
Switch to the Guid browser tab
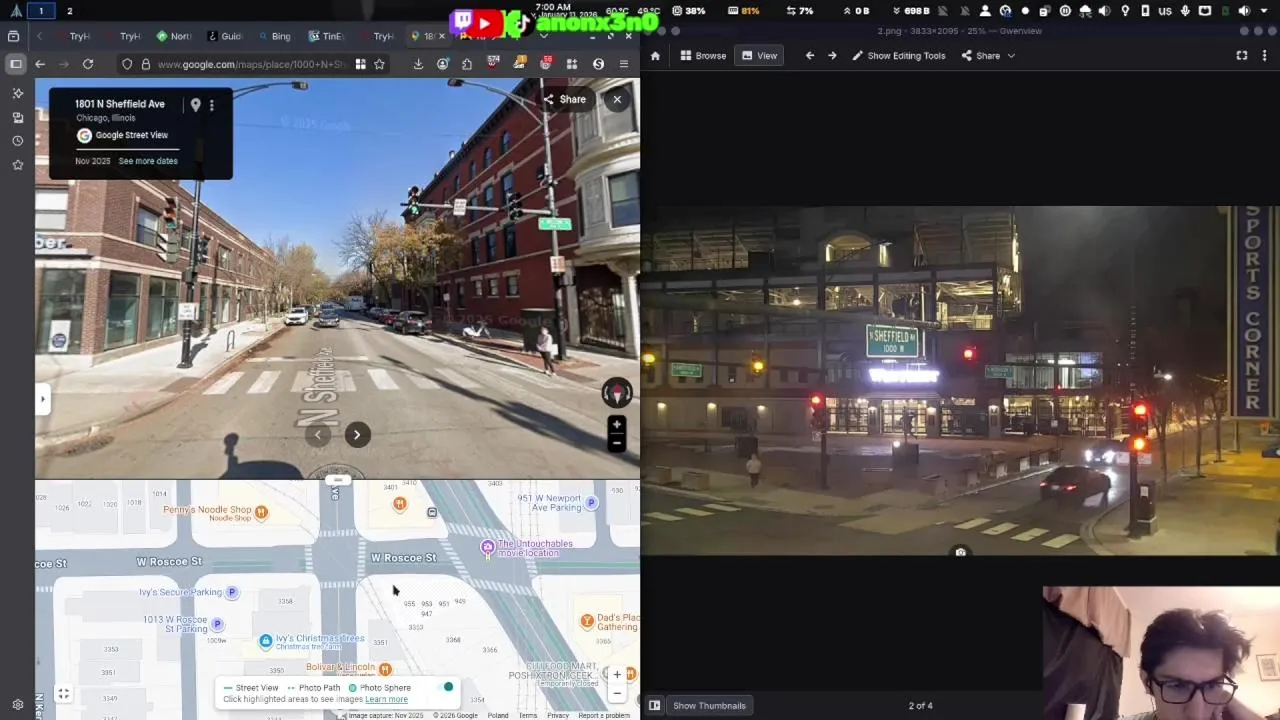click(224, 36)
